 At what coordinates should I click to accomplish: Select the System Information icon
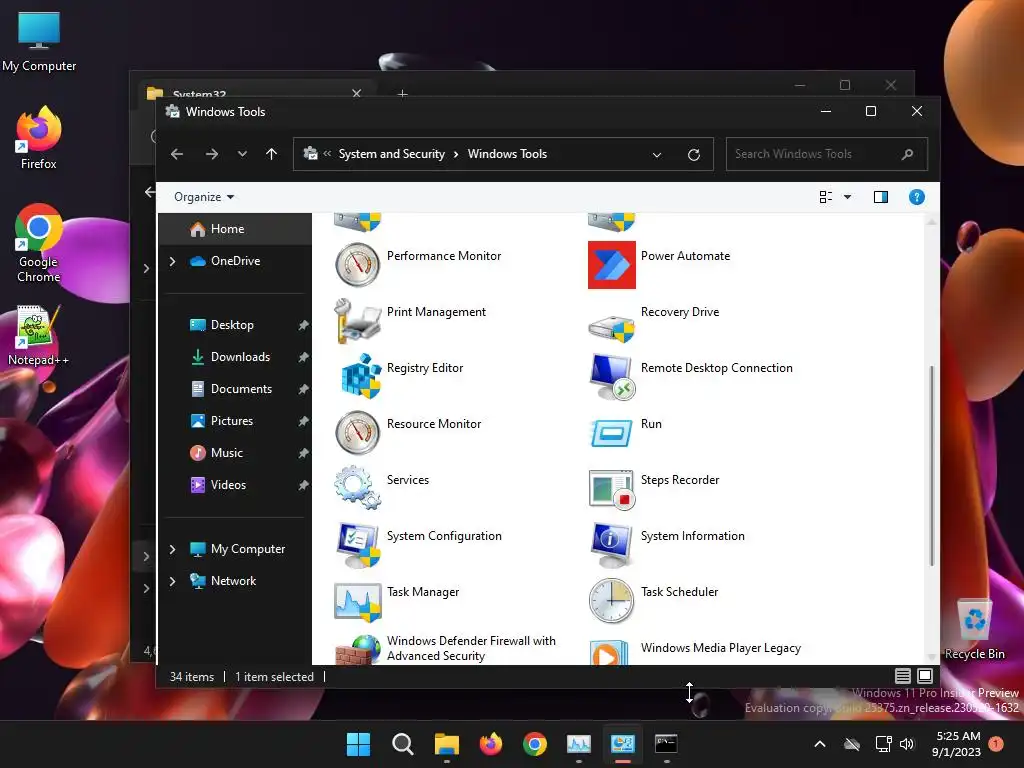[611, 545]
